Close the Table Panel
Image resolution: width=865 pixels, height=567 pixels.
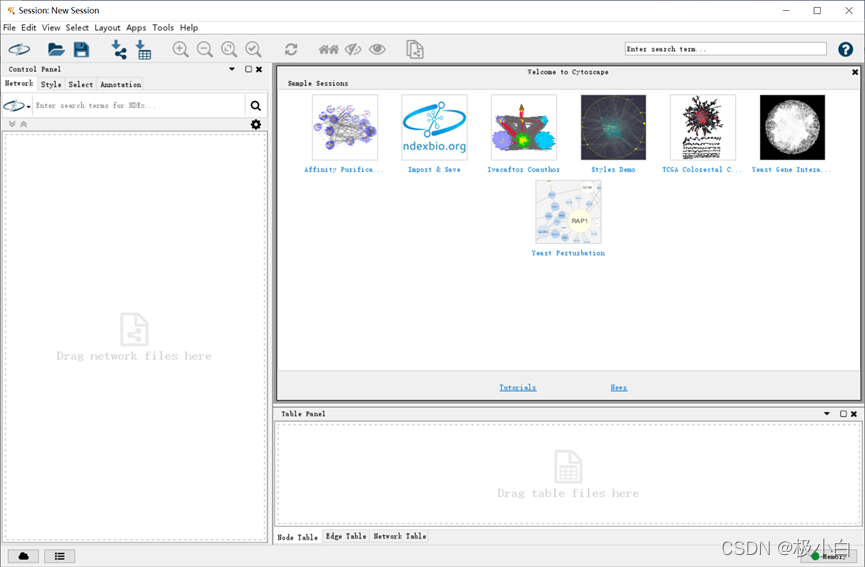853,414
